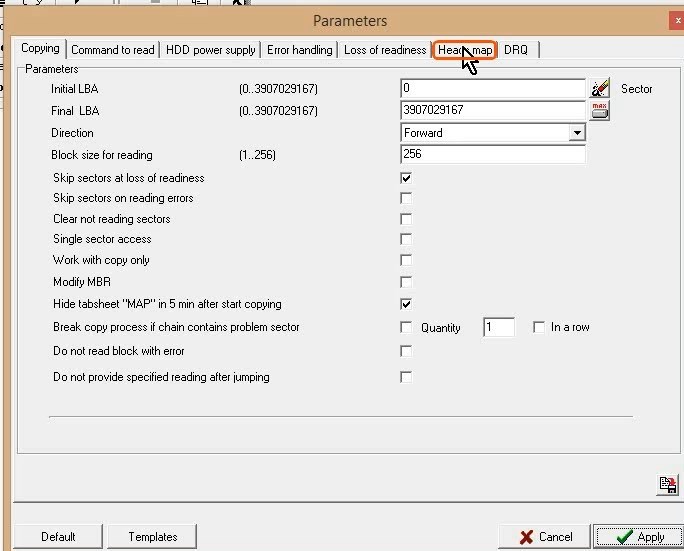Open the Error handling tab
The width and height of the screenshot is (684, 551).
coord(299,50)
